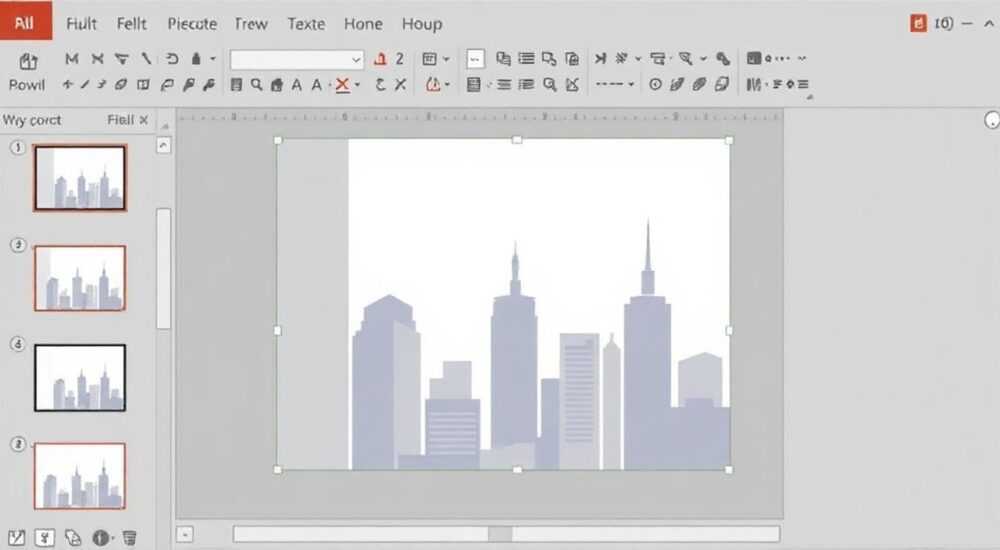Expand the magnifier pen dropdown arrow
This screenshot has height=550, width=1000.
[703, 59]
